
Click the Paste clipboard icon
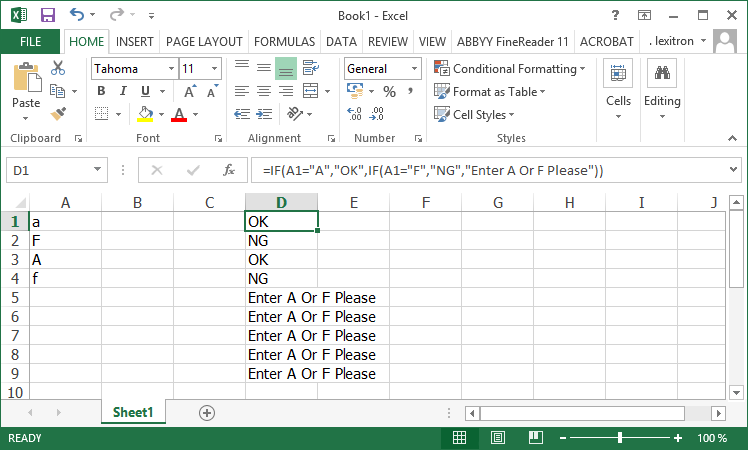27,76
